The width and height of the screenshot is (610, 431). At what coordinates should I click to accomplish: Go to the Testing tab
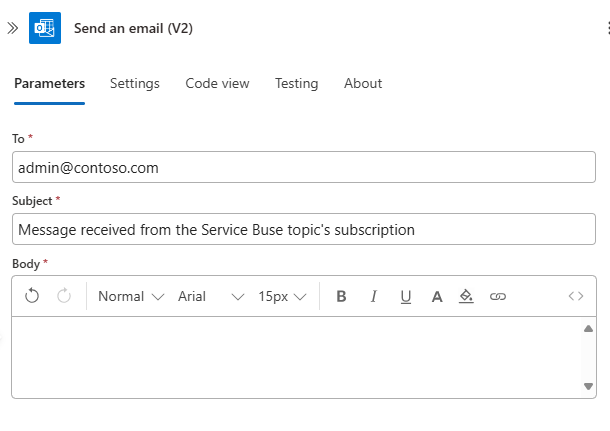tap(296, 83)
